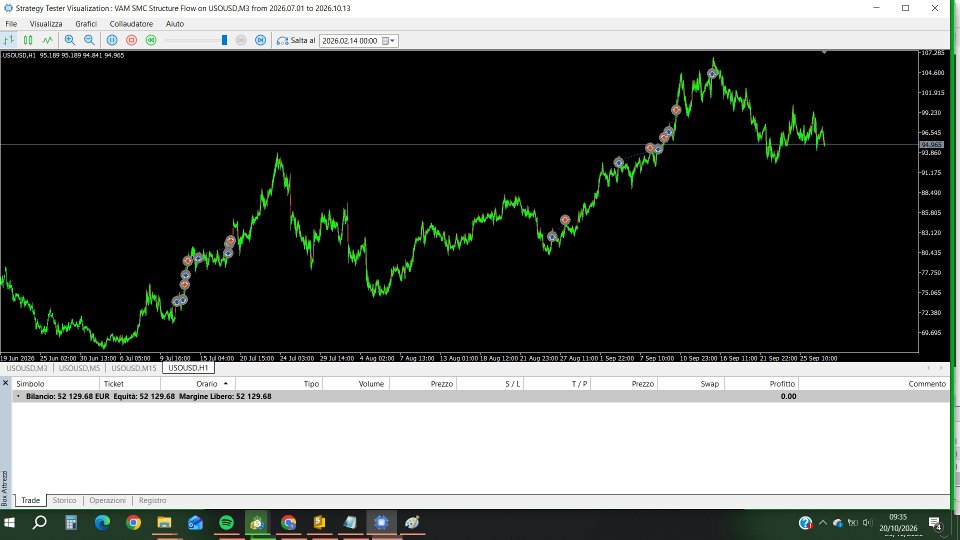Open the File menu

click(x=11, y=24)
